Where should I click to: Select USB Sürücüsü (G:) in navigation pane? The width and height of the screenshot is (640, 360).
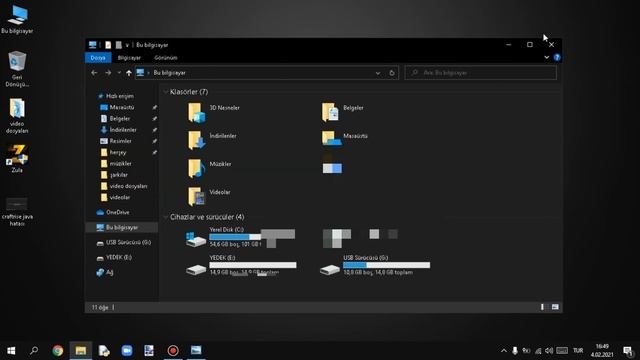click(x=128, y=242)
